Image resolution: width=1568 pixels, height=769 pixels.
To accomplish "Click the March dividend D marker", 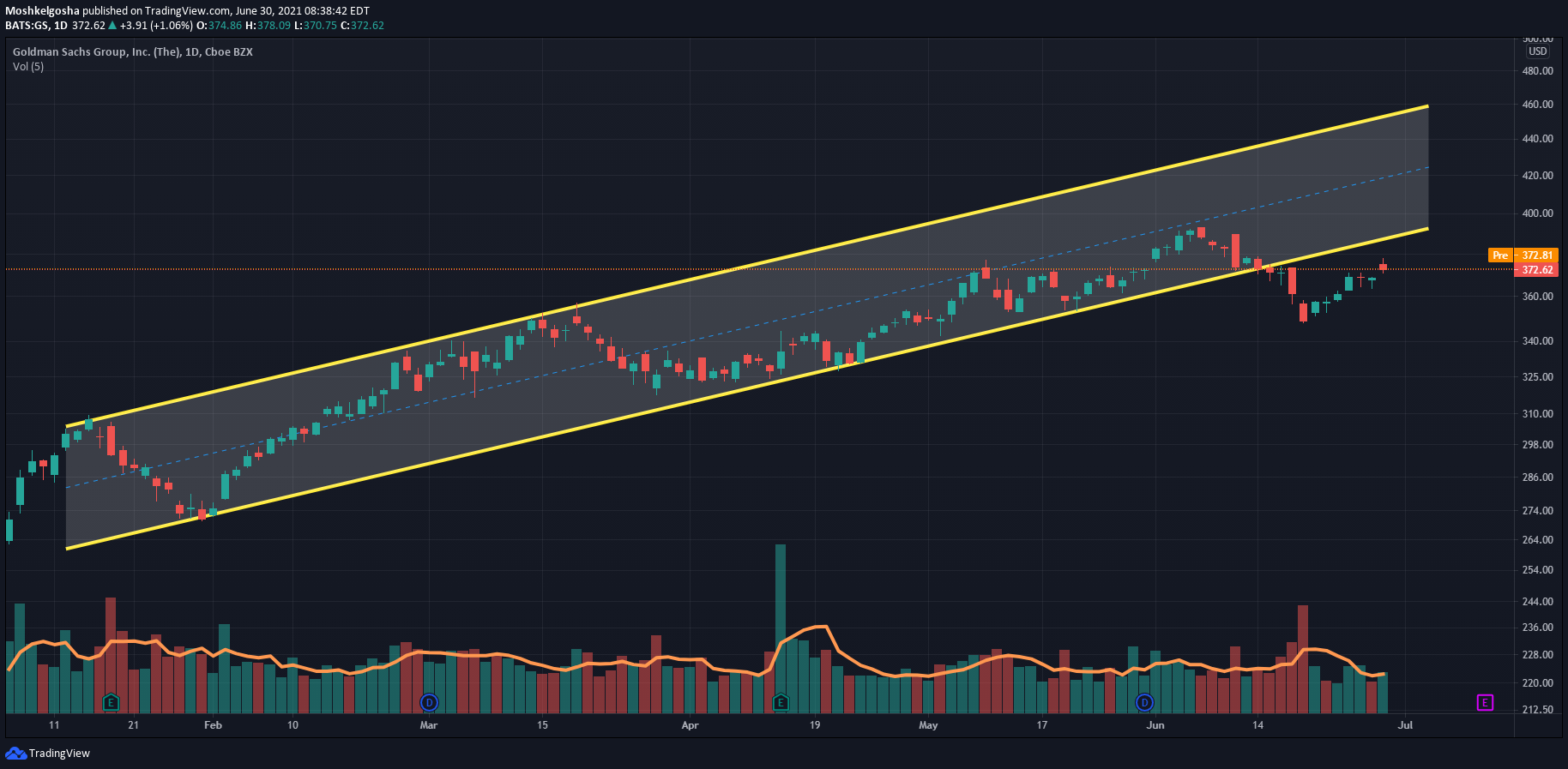I will pos(429,703).
